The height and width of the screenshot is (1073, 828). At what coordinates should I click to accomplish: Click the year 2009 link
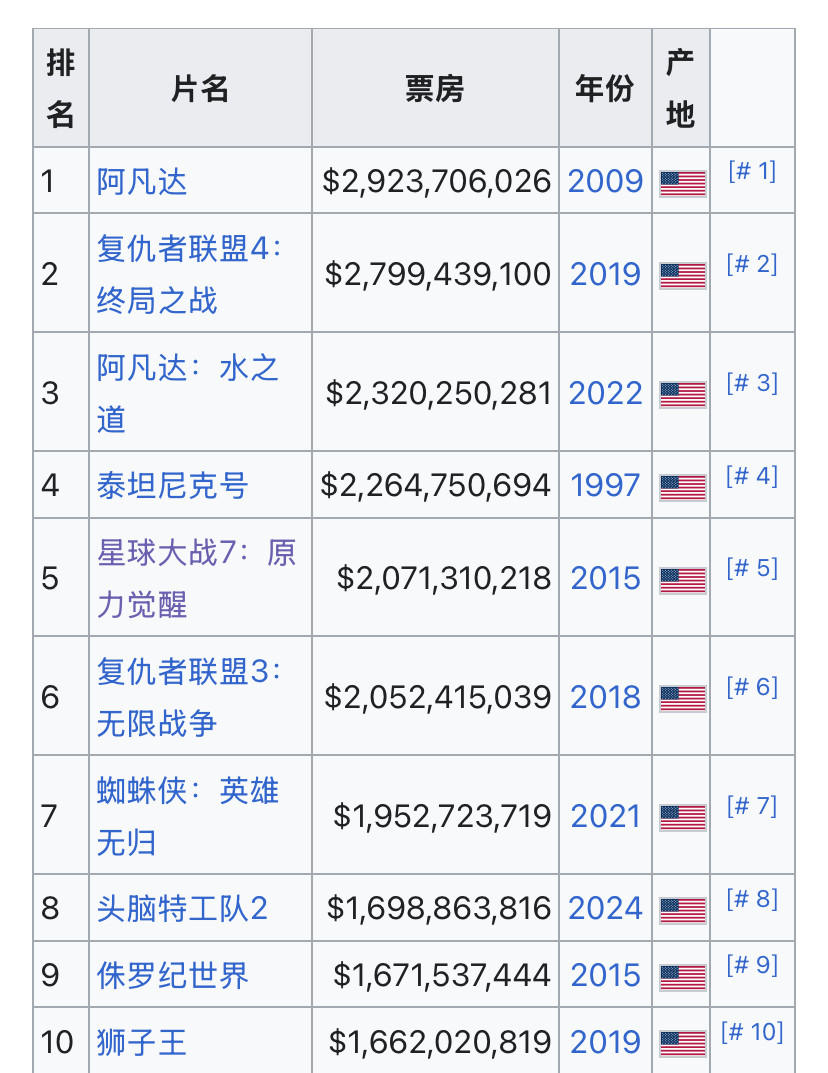coord(605,181)
